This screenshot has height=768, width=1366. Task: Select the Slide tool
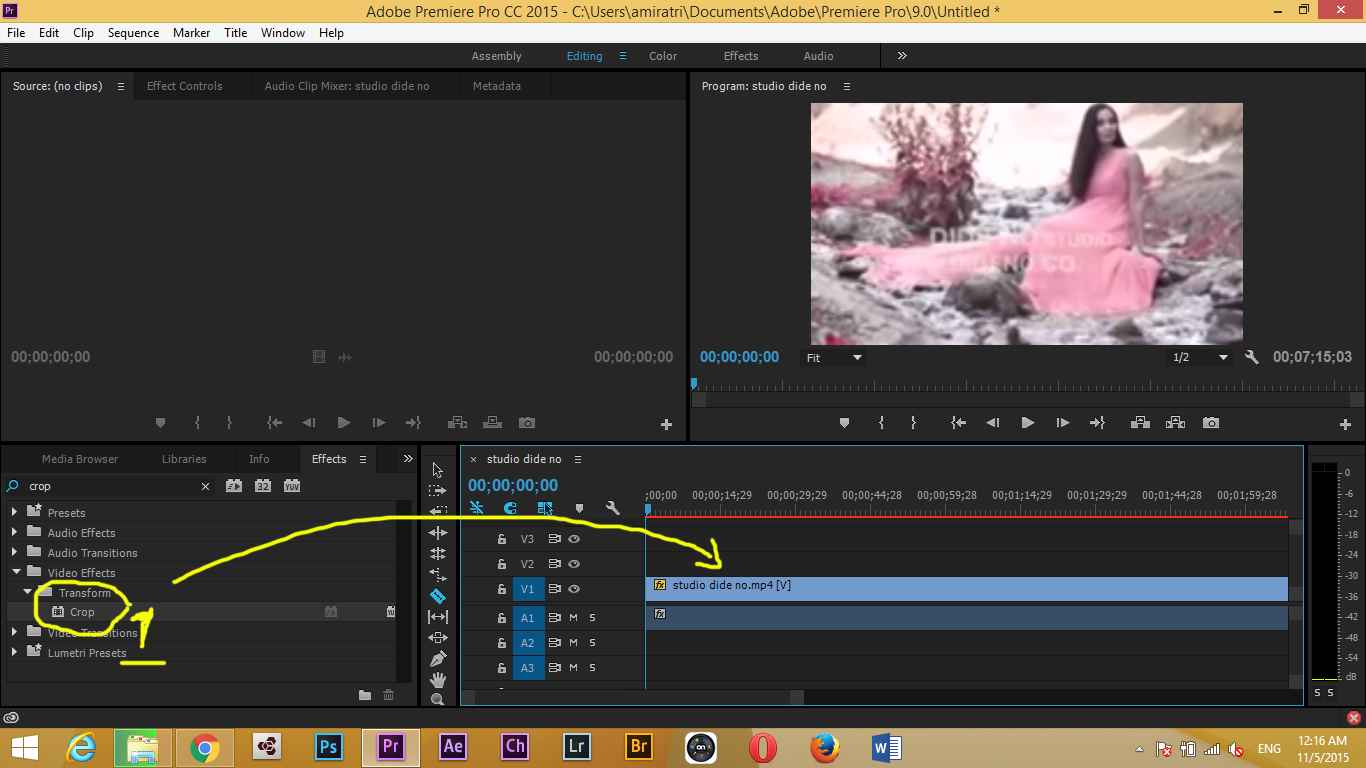pyautogui.click(x=437, y=638)
